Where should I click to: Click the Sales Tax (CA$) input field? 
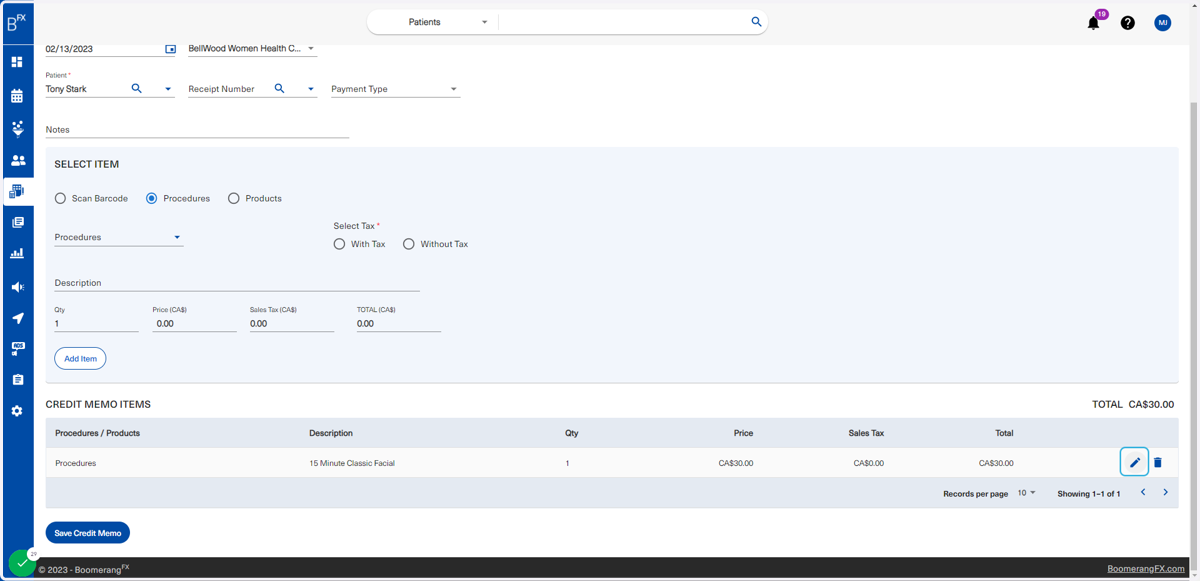(292, 324)
